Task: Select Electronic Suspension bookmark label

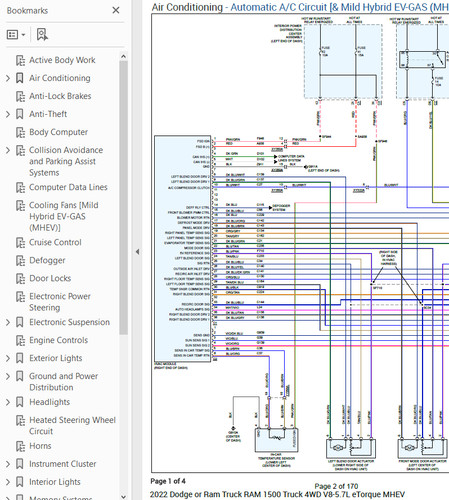Action: [x=69, y=322]
